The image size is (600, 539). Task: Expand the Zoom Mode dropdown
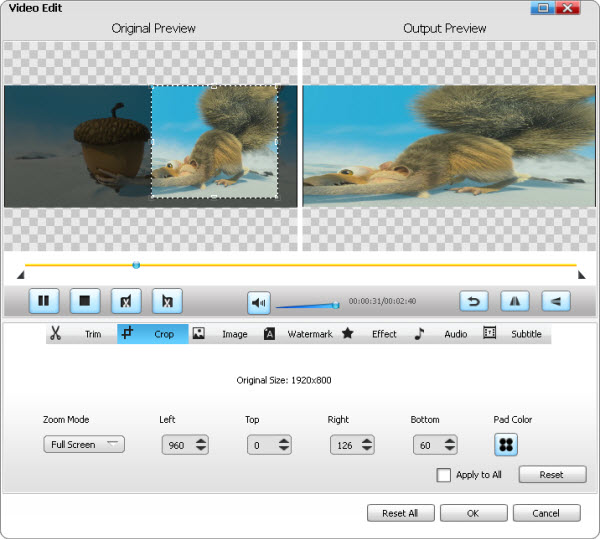(x=84, y=444)
